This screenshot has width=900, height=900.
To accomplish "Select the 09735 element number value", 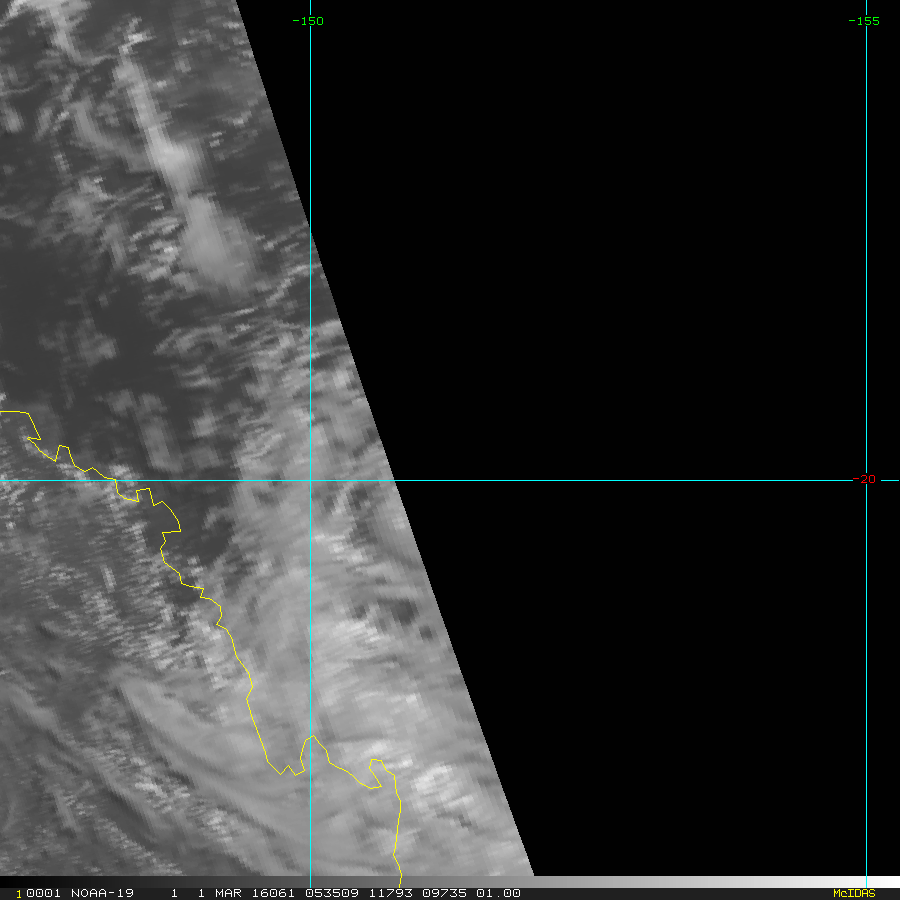I will tap(444, 893).
